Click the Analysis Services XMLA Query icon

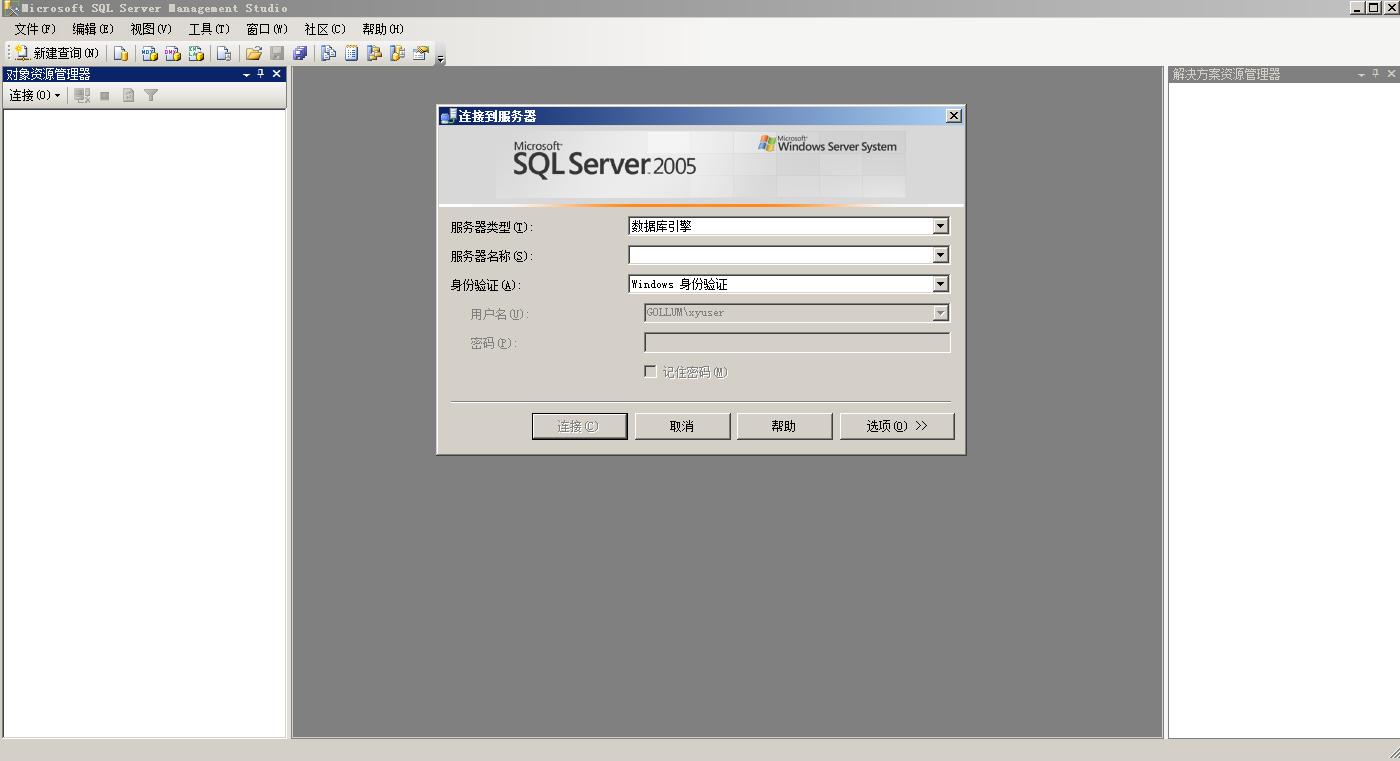(196, 53)
